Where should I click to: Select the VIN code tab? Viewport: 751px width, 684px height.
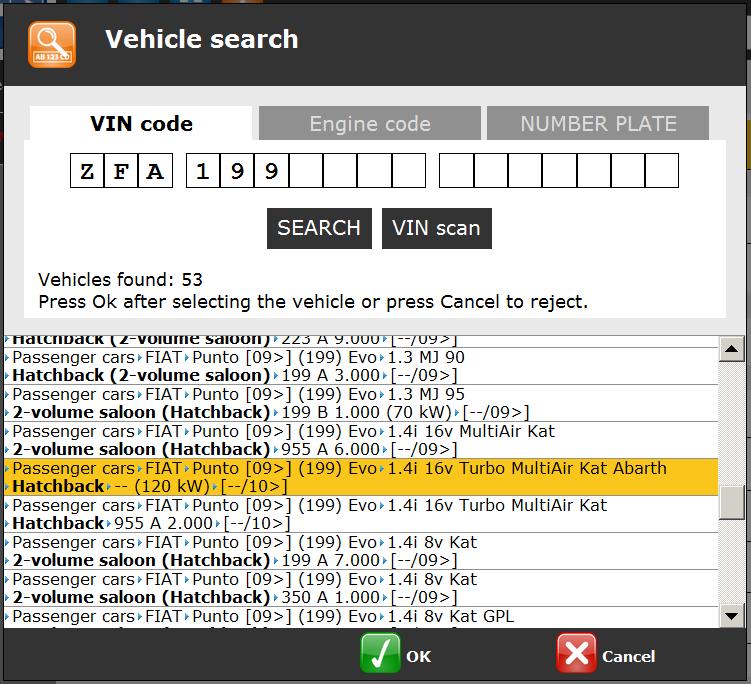click(x=141, y=123)
